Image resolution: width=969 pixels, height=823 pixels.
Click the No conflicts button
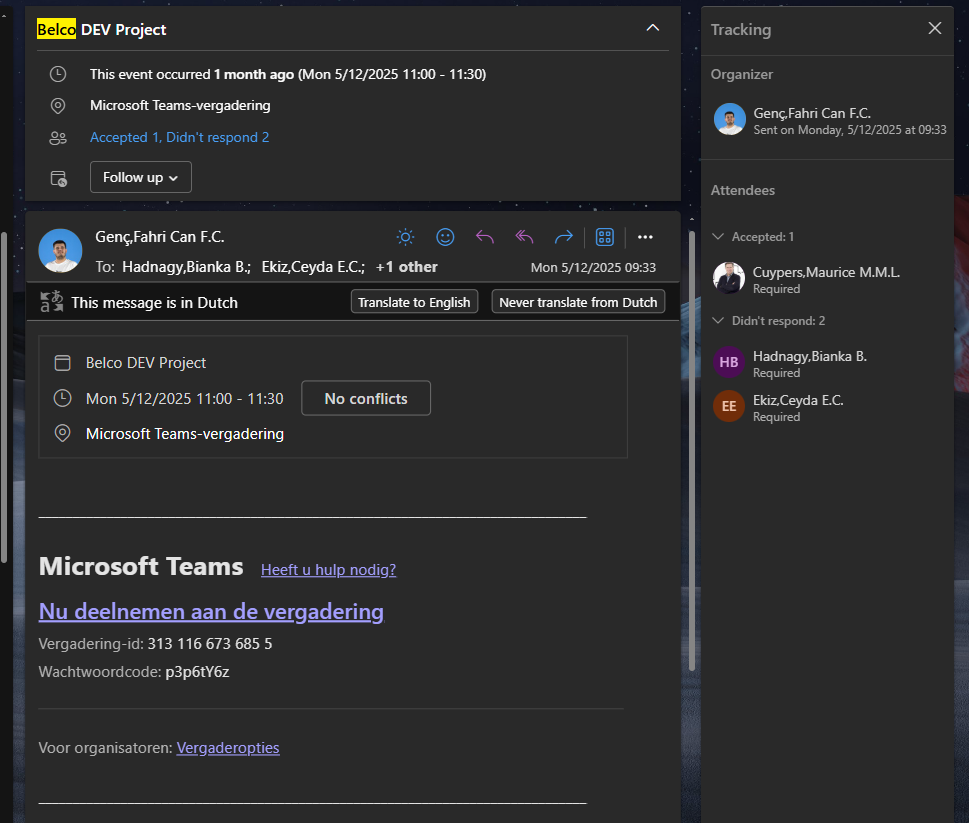(366, 398)
